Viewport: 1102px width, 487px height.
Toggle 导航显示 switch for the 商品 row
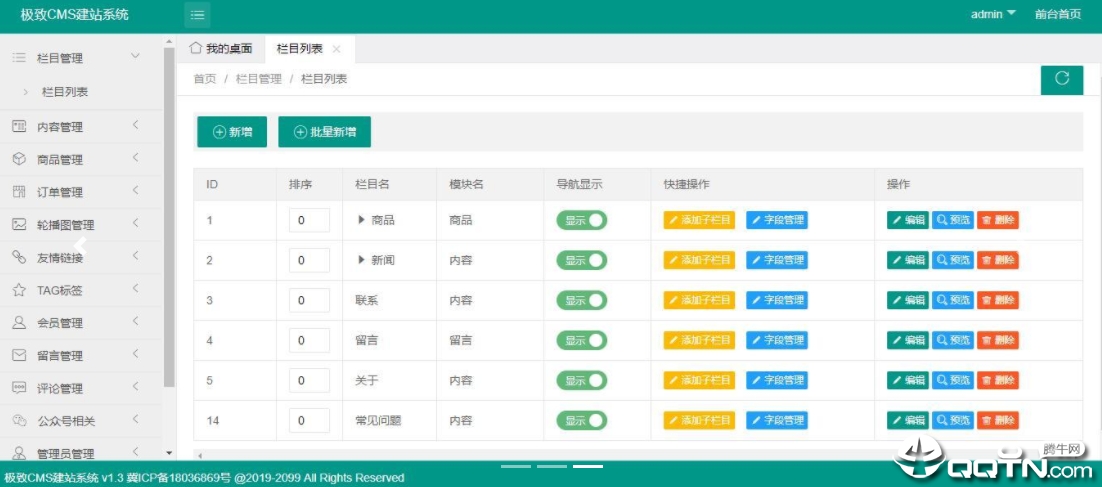point(582,220)
